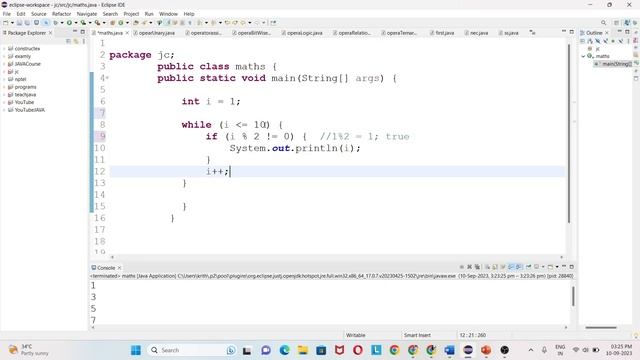Click the editor vertical scrollbar
The width and height of the screenshot is (640, 360).
tap(569, 133)
